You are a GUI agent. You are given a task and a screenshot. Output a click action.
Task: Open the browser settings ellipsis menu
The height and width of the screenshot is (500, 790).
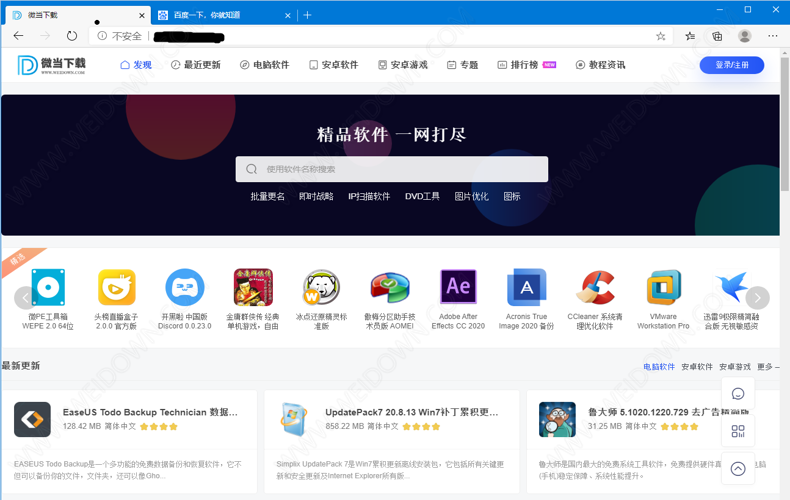pos(772,36)
